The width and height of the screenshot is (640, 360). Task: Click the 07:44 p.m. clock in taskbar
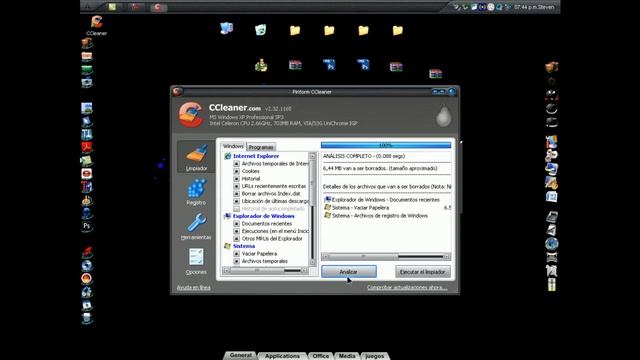point(526,7)
